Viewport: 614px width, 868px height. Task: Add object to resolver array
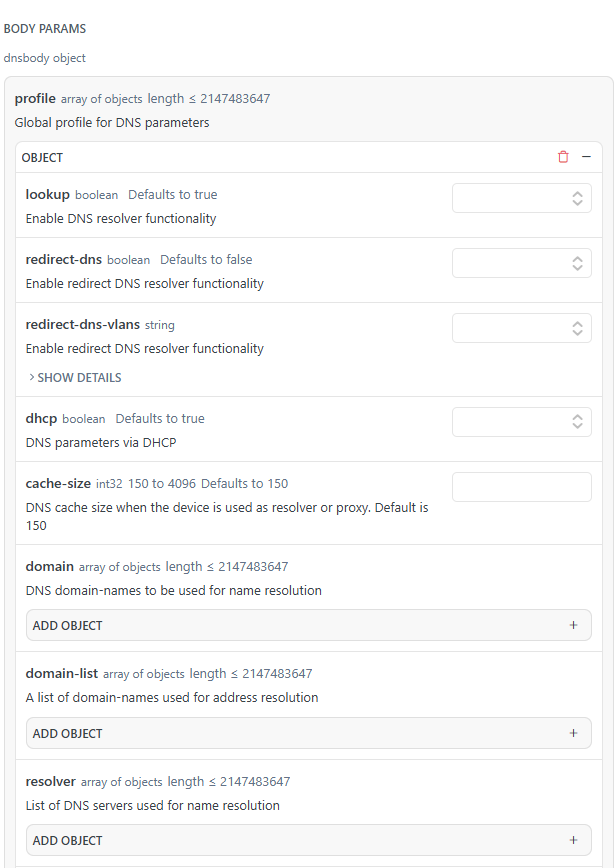[309, 840]
